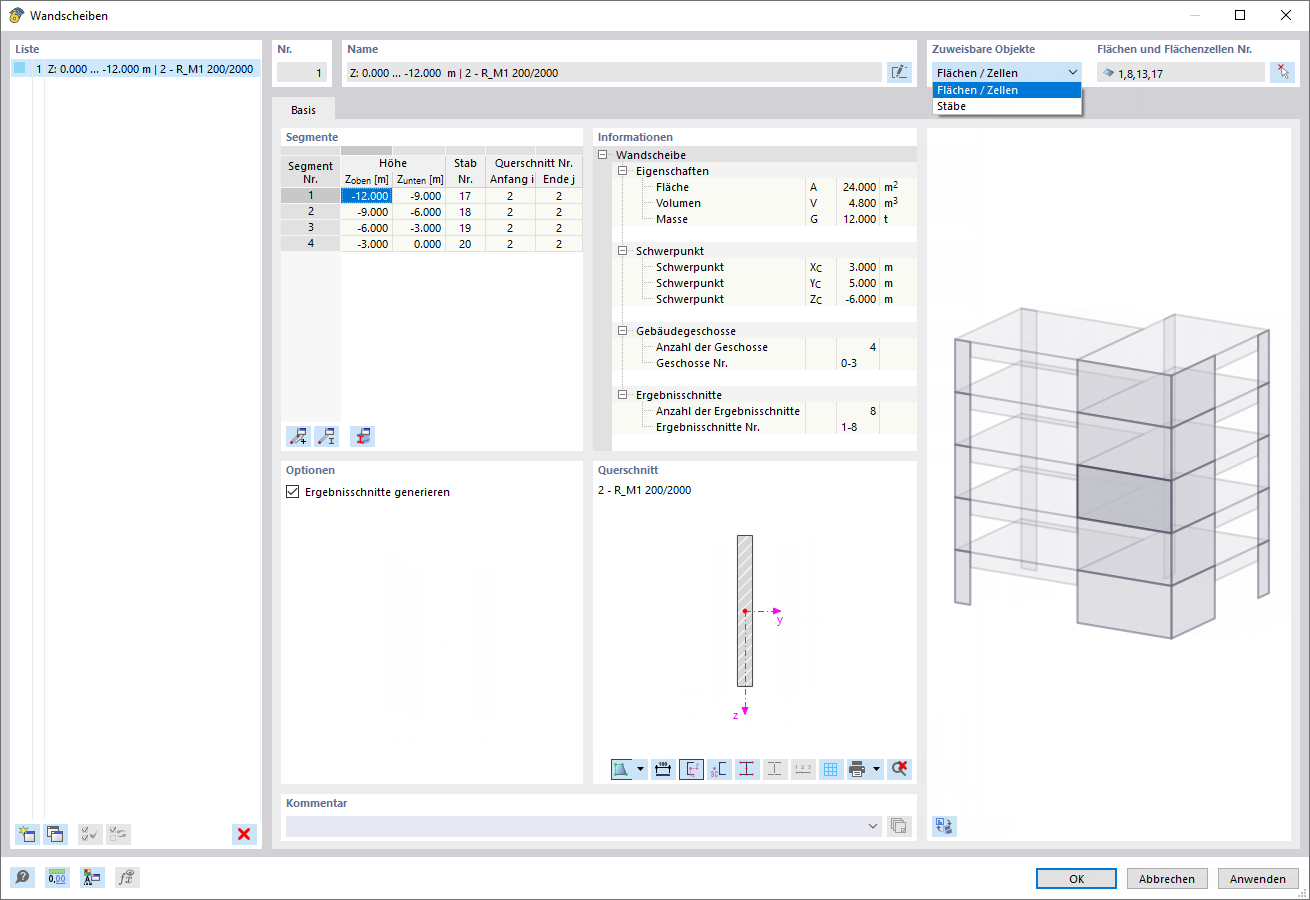Open the printer options dropdown arrow
The height and width of the screenshot is (900, 1310).
pyautogui.click(x=876, y=769)
